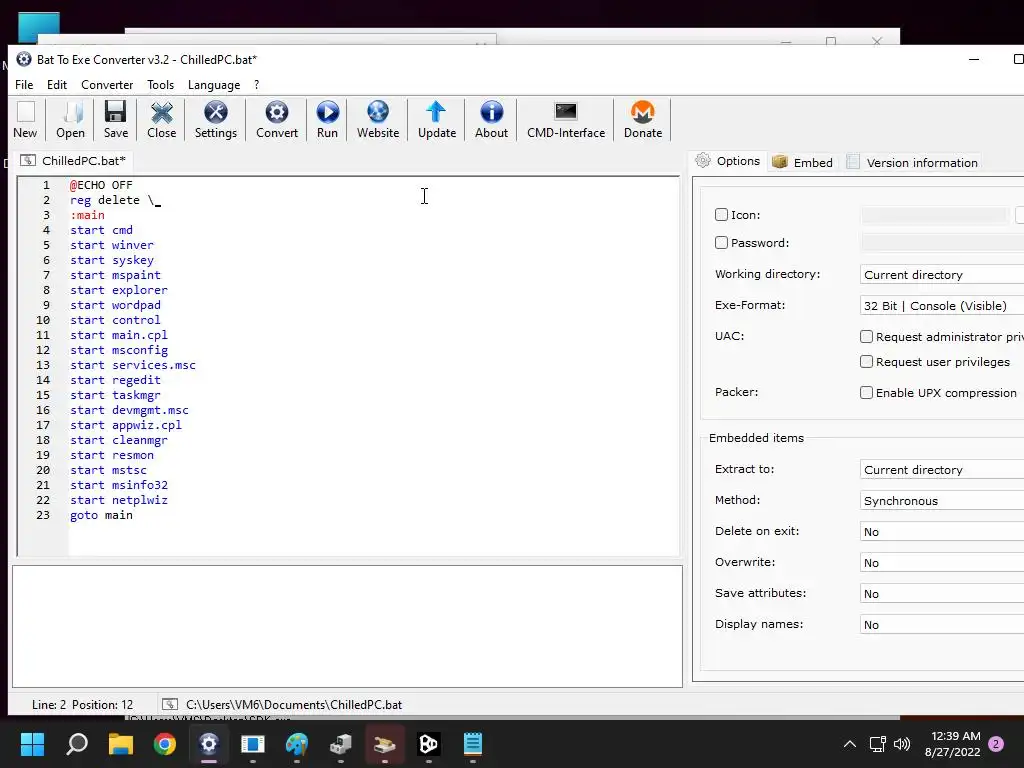Click the Close file toolbar icon
1024x768 pixels.
(161, 120)
